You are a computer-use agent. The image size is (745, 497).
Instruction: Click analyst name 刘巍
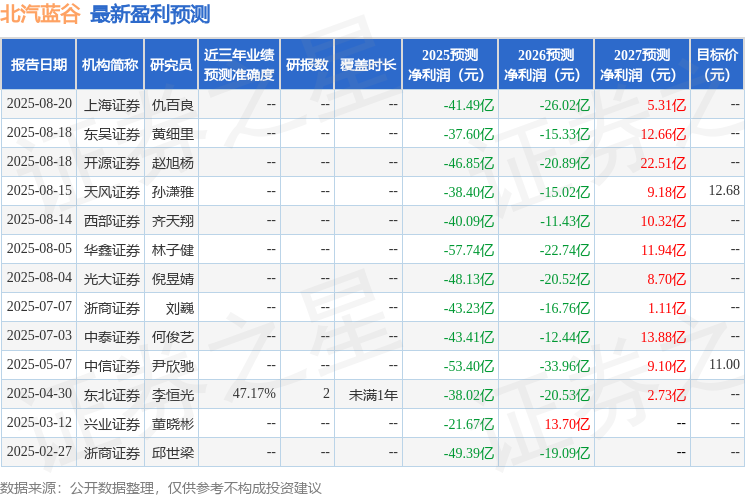[x=180, y=308]
